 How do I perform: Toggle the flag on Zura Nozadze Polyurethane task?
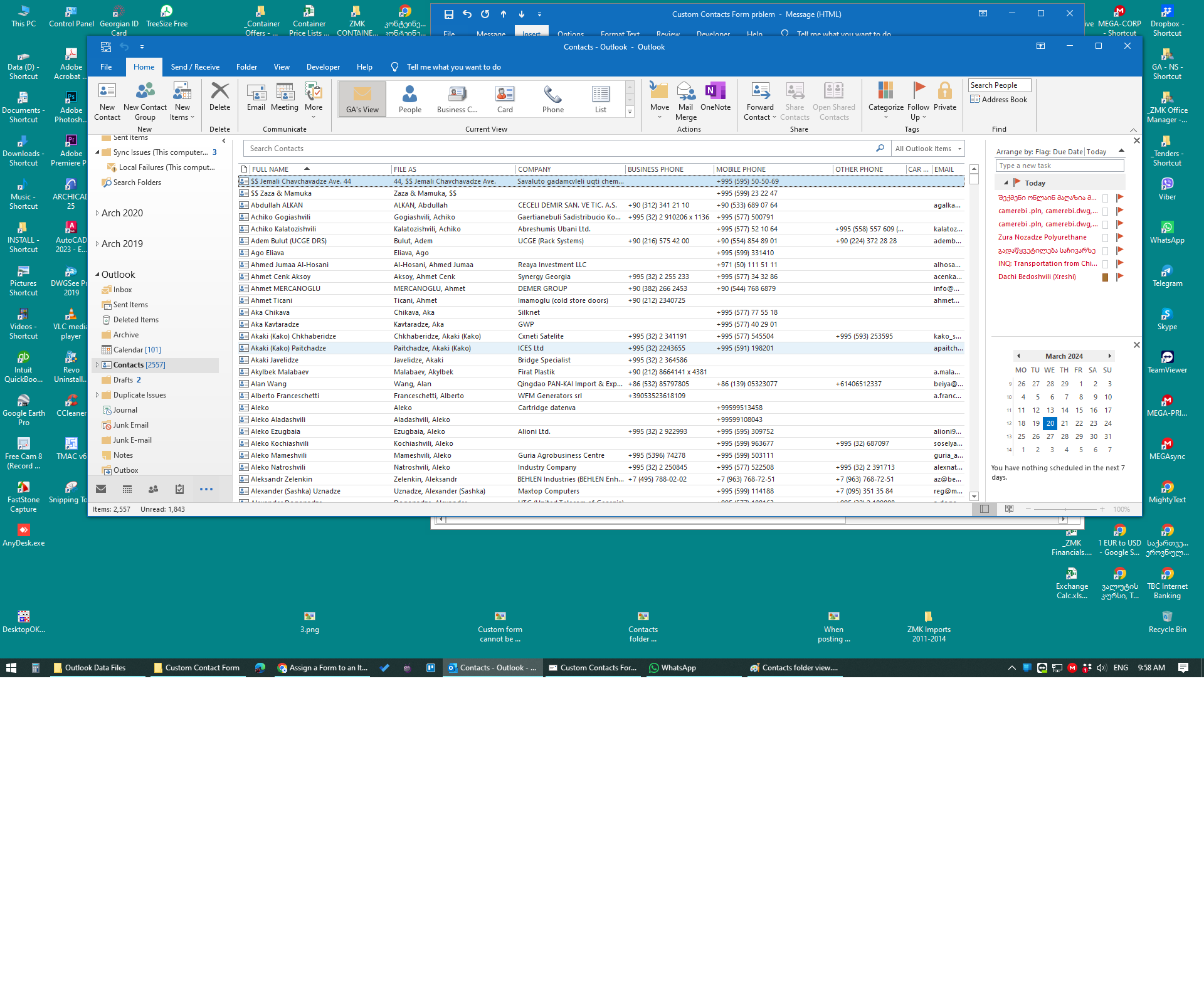[1119, 238]
